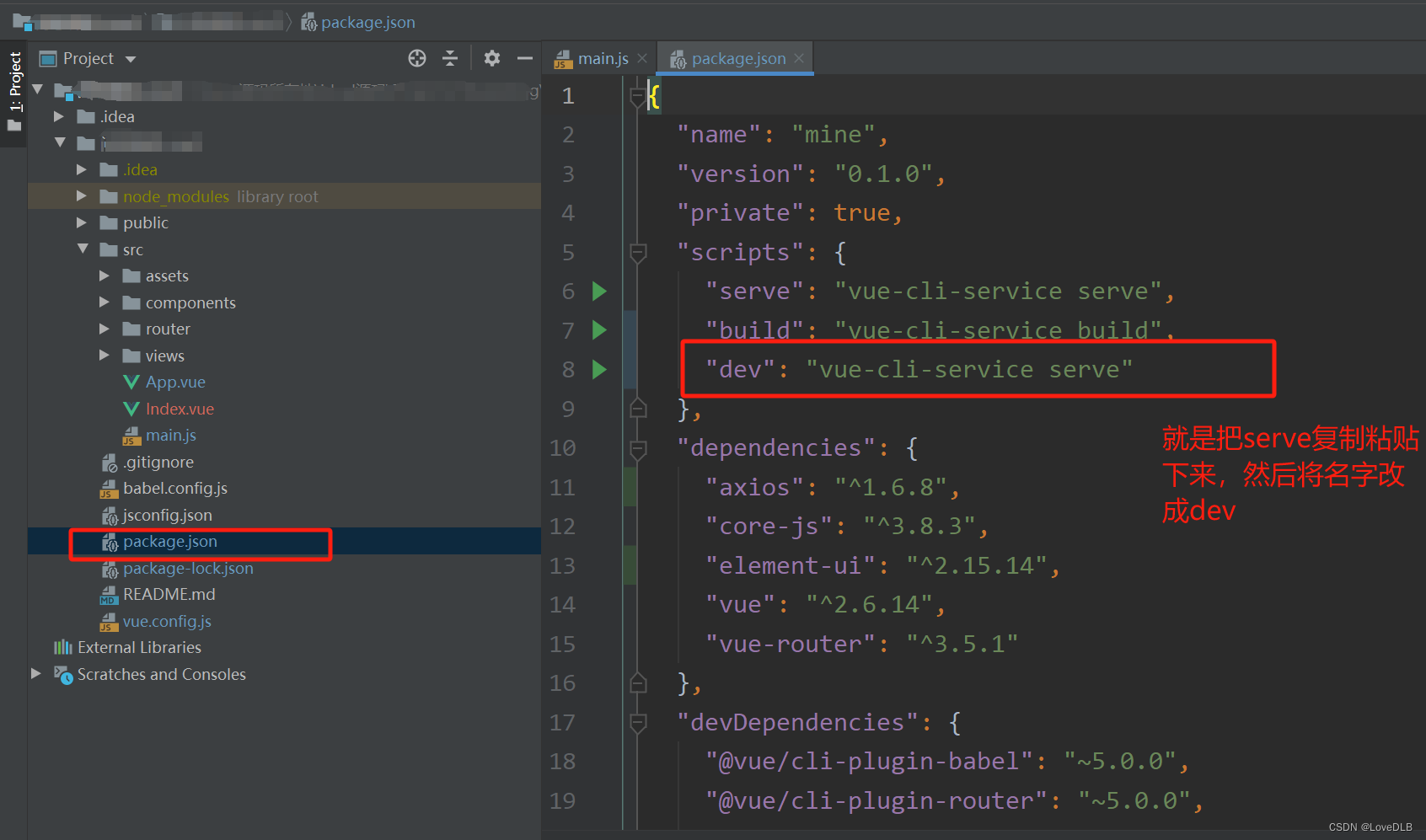Click the Select Opened File crosshair icon
This screenshot has width=1426, height=840.
coord(416,58)
